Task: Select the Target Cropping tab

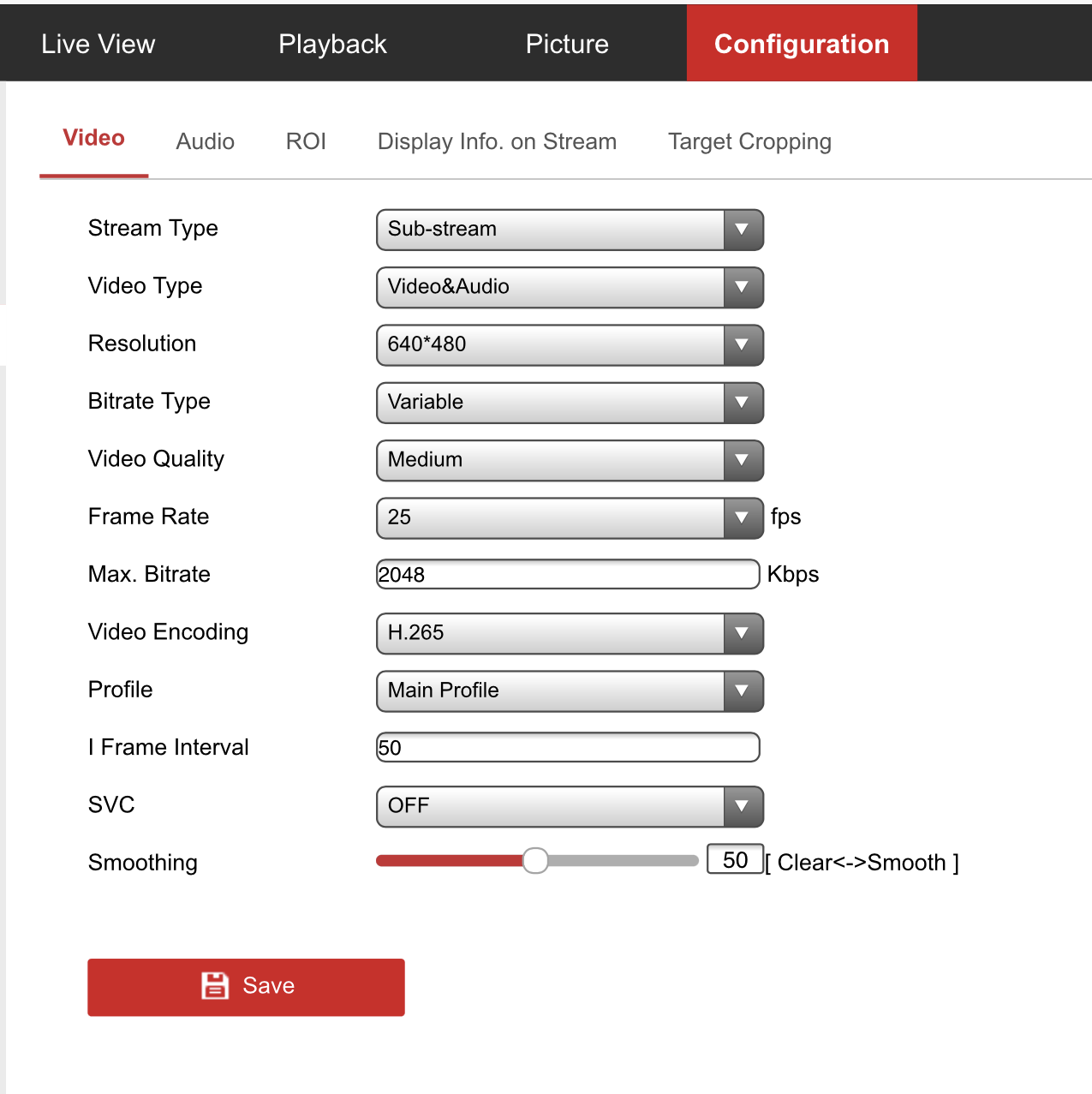Action: click(x=749, y=141)
